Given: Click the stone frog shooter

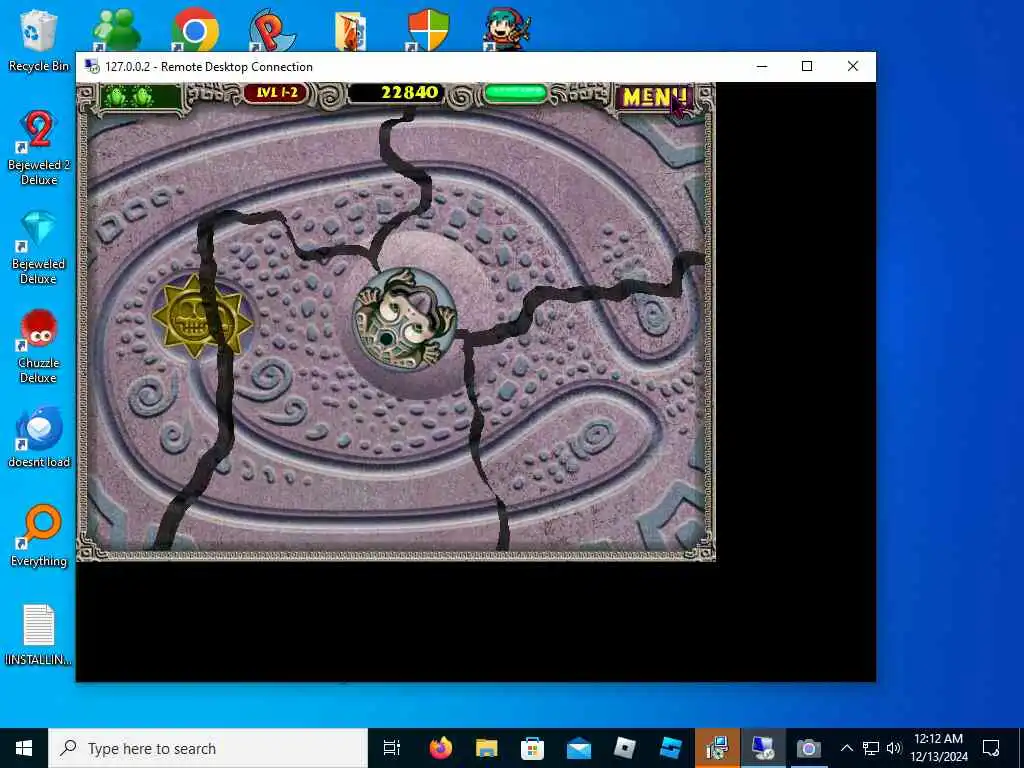Looking at the screenshot, I should (404, 319).
